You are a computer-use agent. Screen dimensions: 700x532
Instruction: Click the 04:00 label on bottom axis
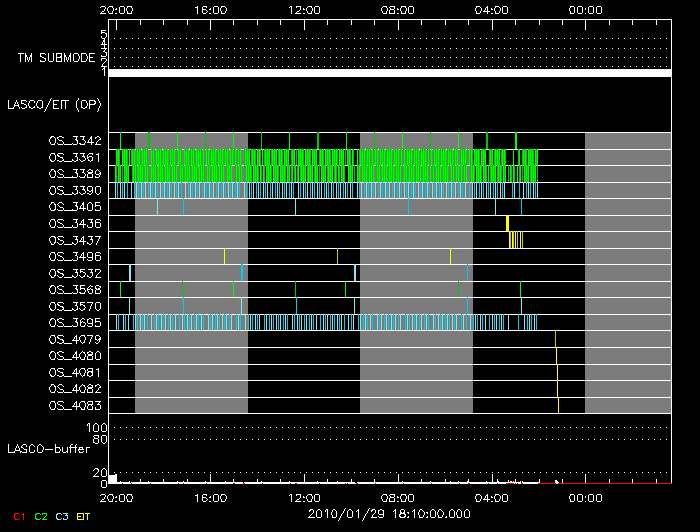(x=493, y=497)
